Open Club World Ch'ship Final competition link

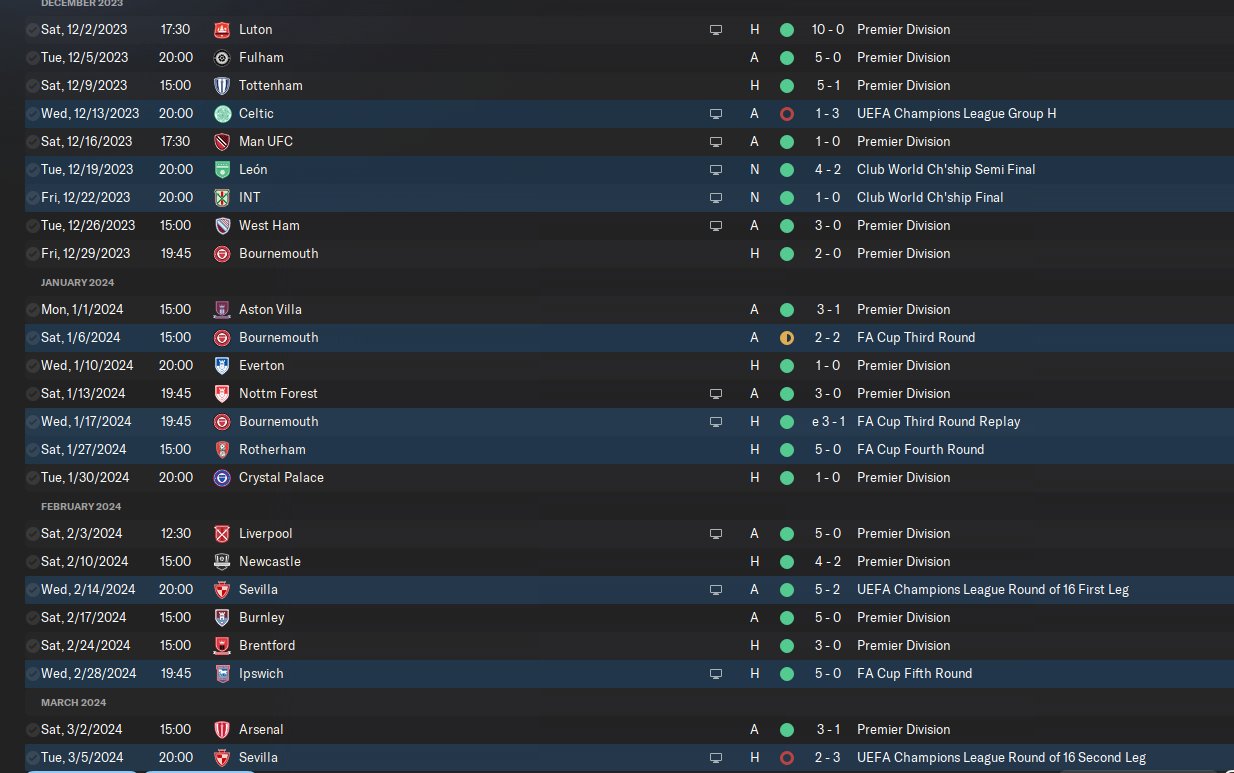pyautogui.click(x=930, y=198)
